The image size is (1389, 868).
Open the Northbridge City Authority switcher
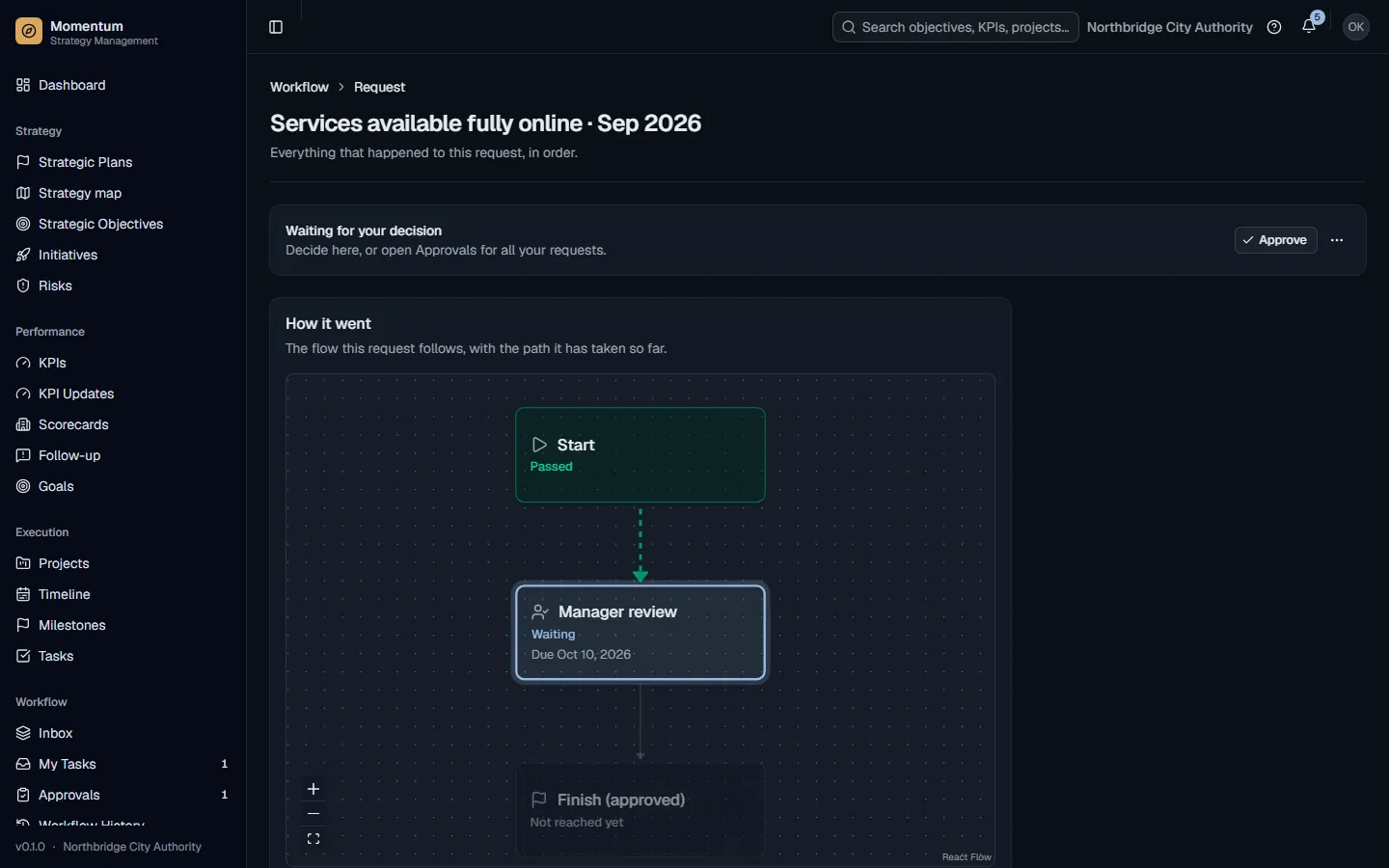click(x=1169, y=27)
